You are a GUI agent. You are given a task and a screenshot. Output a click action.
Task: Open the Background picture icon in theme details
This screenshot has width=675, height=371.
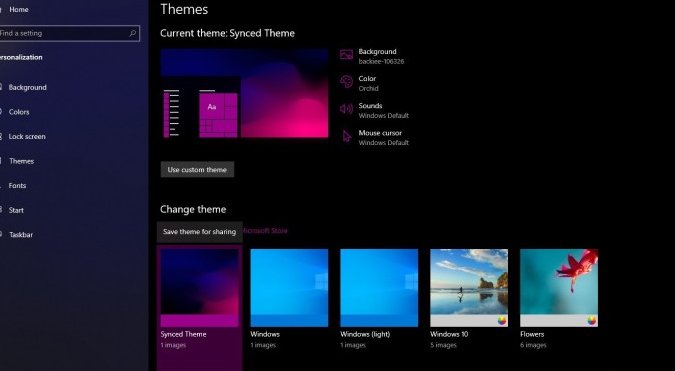click(x=347, y=55)
